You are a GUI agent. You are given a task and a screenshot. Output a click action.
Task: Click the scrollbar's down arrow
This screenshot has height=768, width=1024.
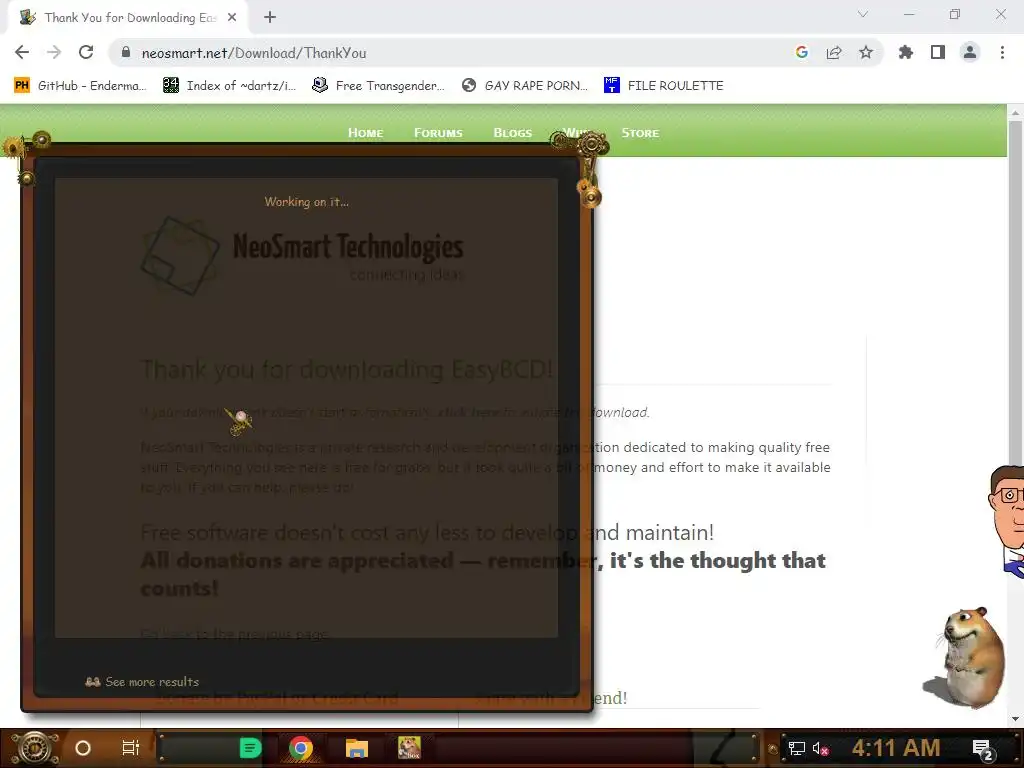[1016, 718]
